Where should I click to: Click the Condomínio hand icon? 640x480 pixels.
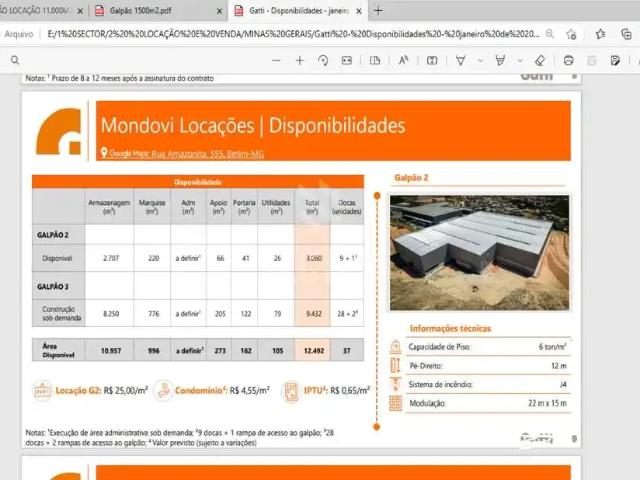pos(163,391)
